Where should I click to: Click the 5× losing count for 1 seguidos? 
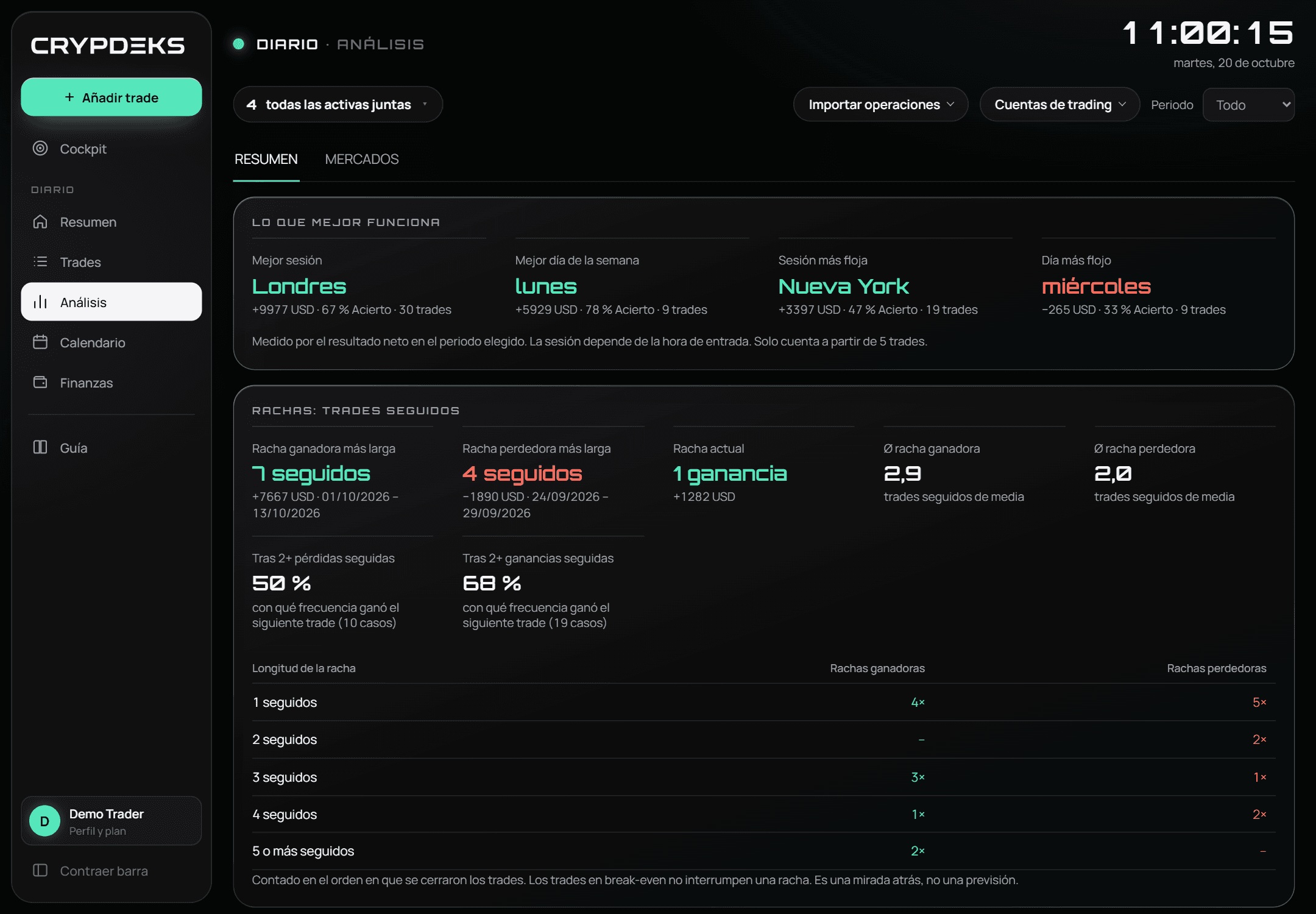pyautogui.click(x=1259, y=702)
